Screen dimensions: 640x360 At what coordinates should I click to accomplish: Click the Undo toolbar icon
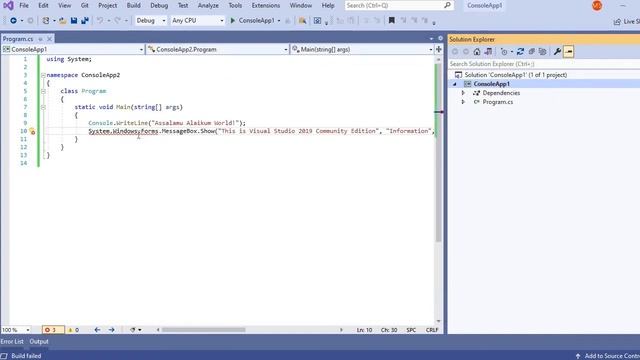click(x=100, y=20)
